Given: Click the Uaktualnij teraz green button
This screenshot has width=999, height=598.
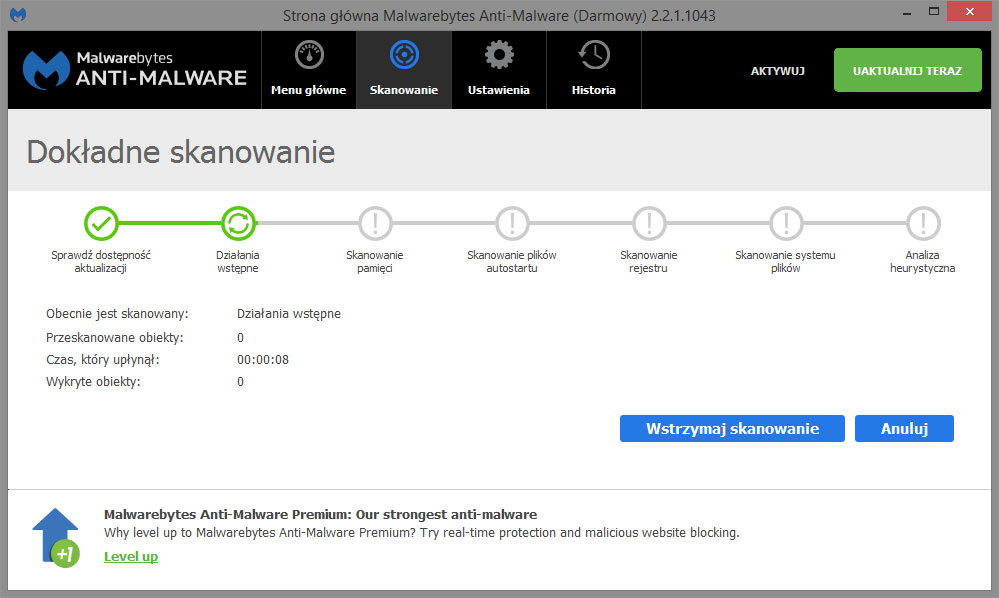Looking at the screenshot, I should pyautogui.click(x=907, y=71).
